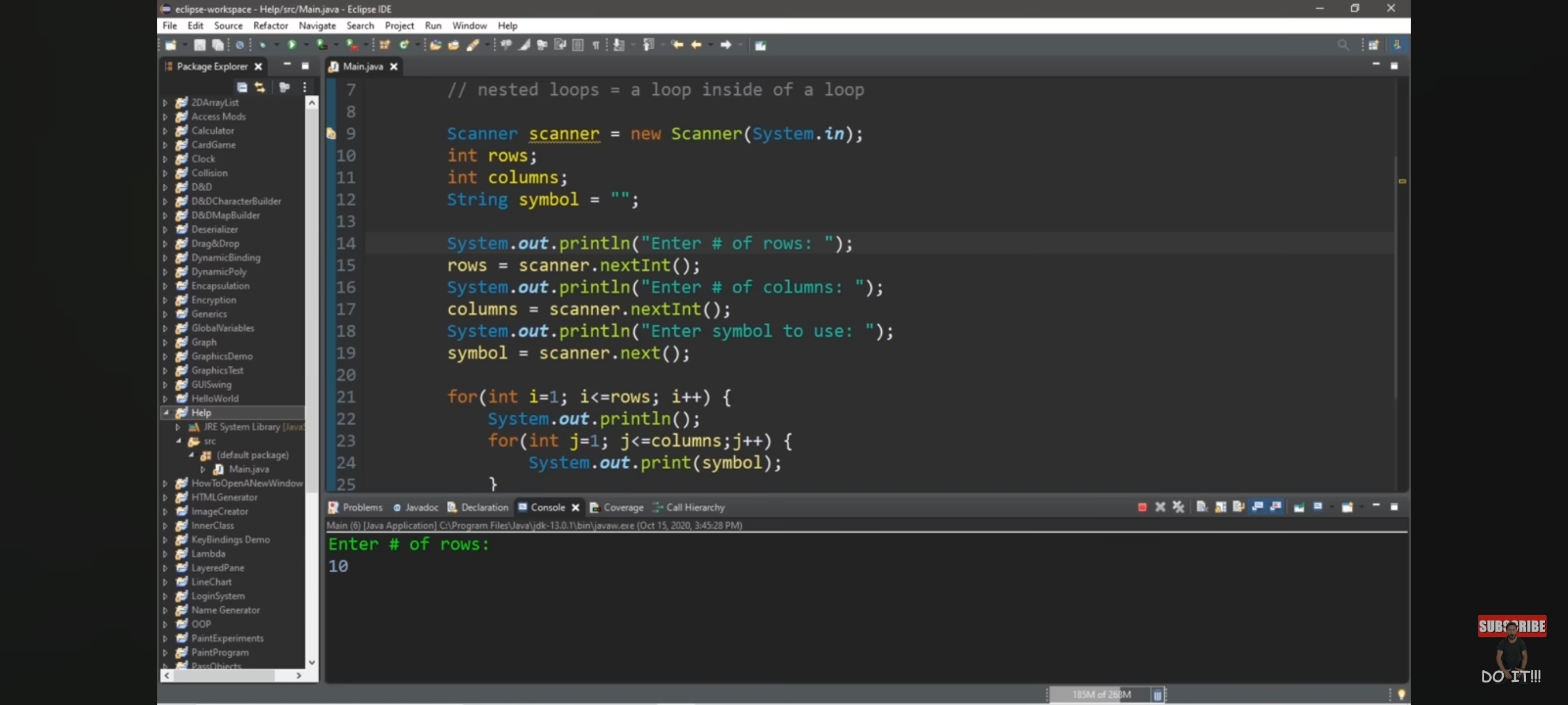This screenshot has width=1568, height=705.
Task: Click the heap status memory bar
Action: click(x=1099, y=695)
